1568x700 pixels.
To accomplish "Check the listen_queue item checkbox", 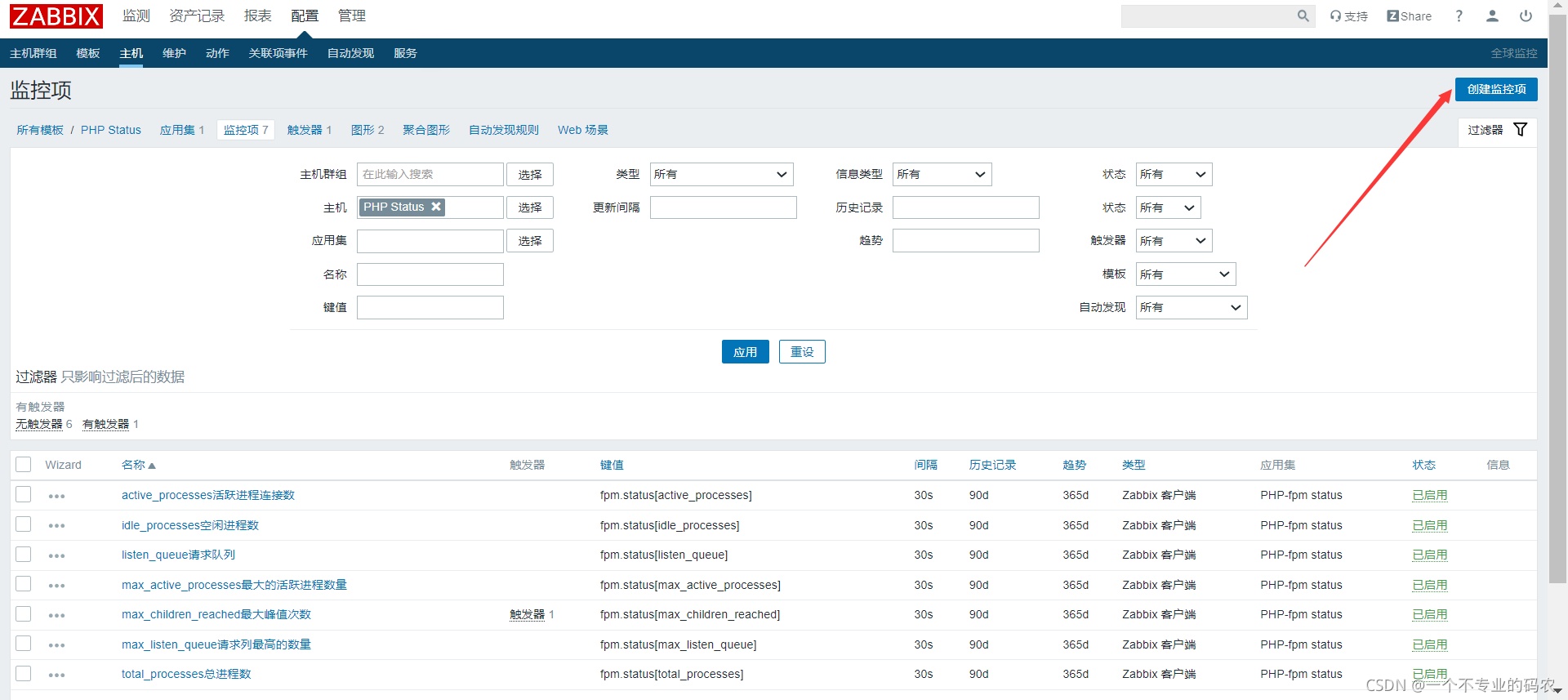I will [x=24, y=554].
